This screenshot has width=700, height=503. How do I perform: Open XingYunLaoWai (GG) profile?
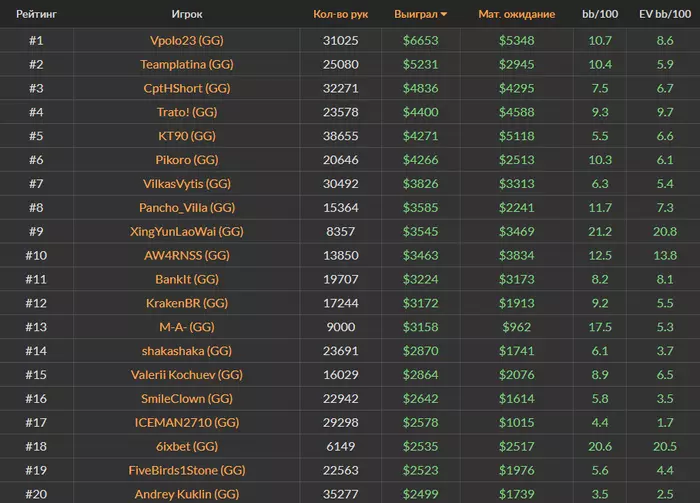(x=187, y=232)
